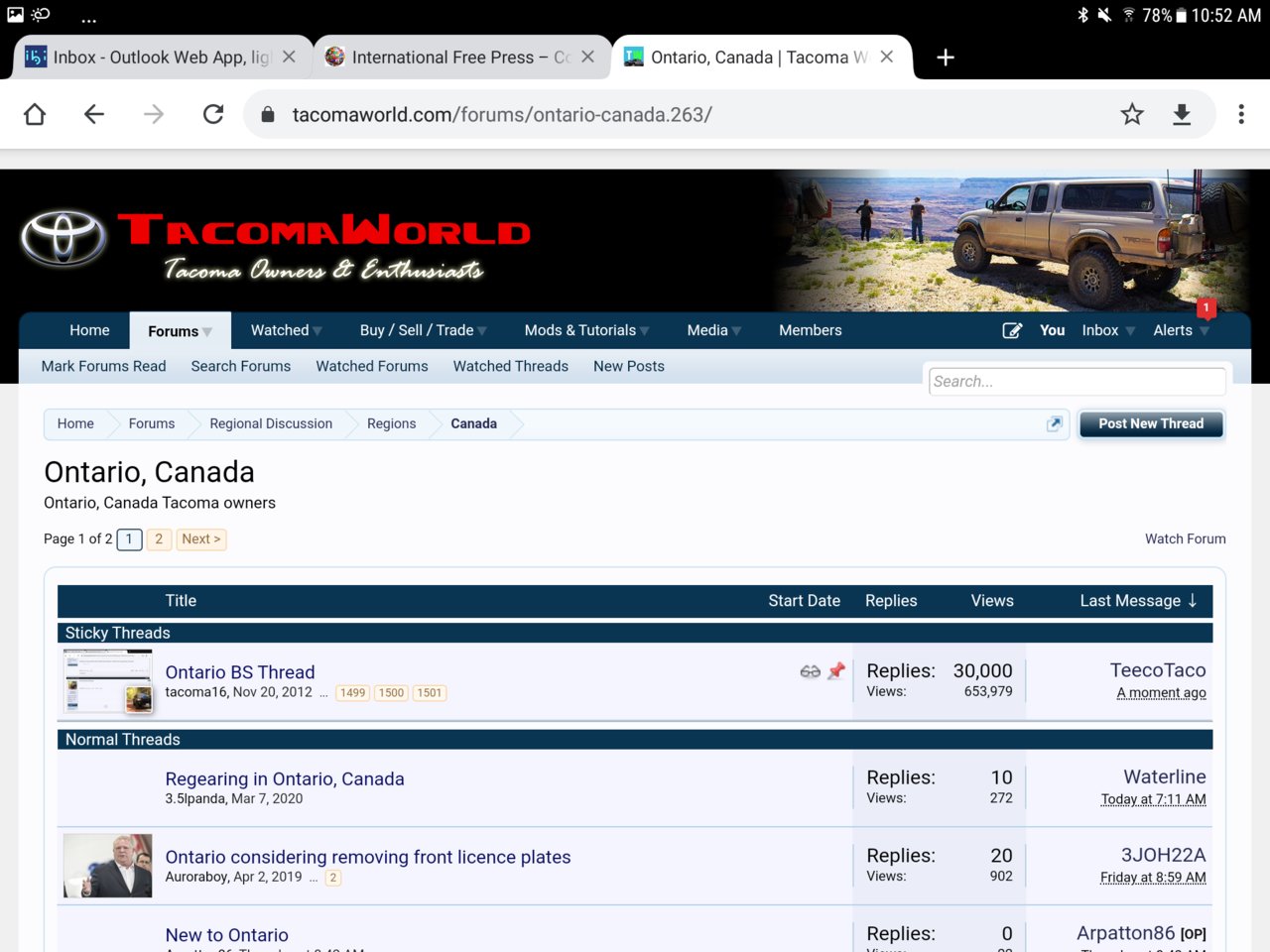Image resolution: width=1270 pixels, height=952 pixels.
Task: Tap the download icon in address bar
Action: [1182, 114]
